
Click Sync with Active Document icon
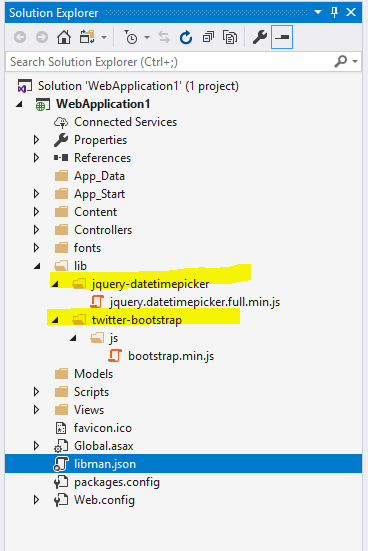[x=164, y=37]
